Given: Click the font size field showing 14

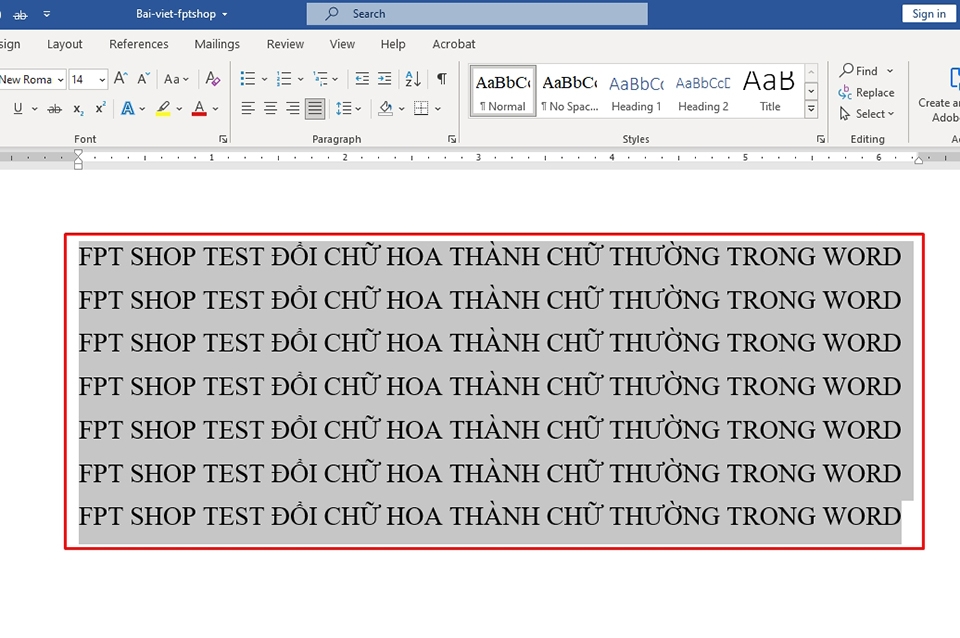Looking at the screenshot, I should [x=83, y=80].
